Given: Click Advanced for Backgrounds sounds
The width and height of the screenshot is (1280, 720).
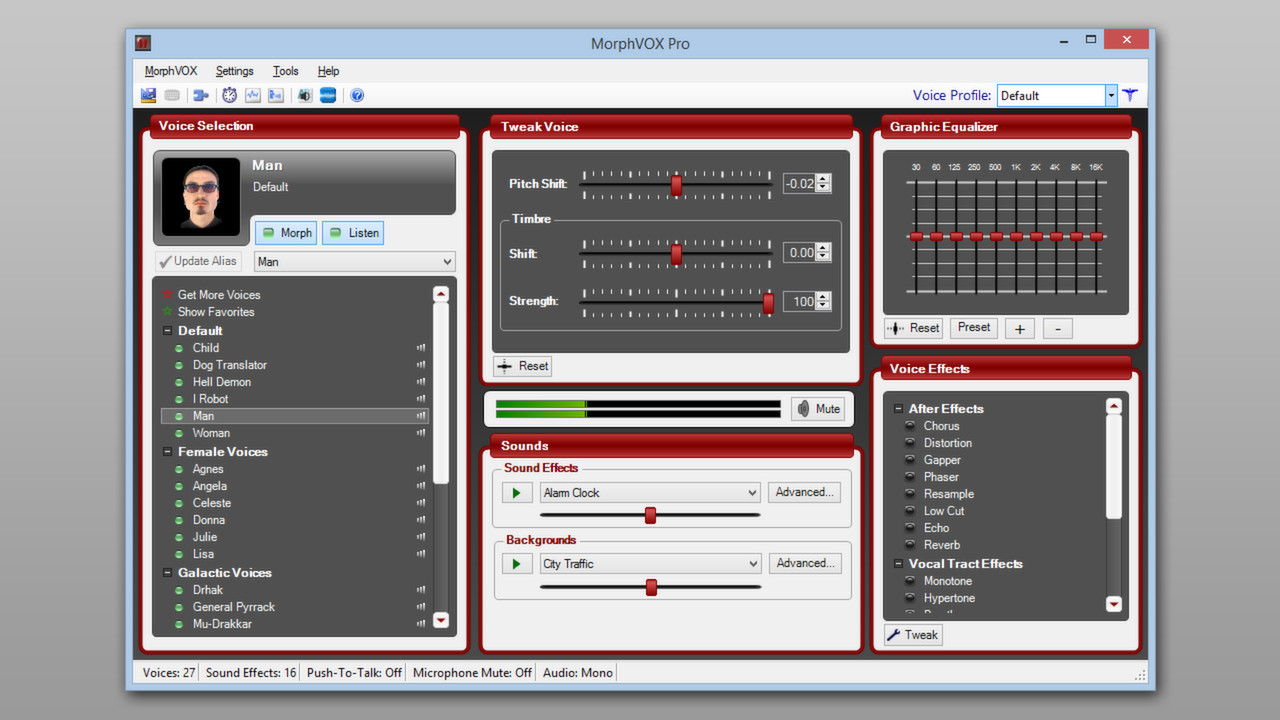Looking at the screenshot, I should (804, 563).
